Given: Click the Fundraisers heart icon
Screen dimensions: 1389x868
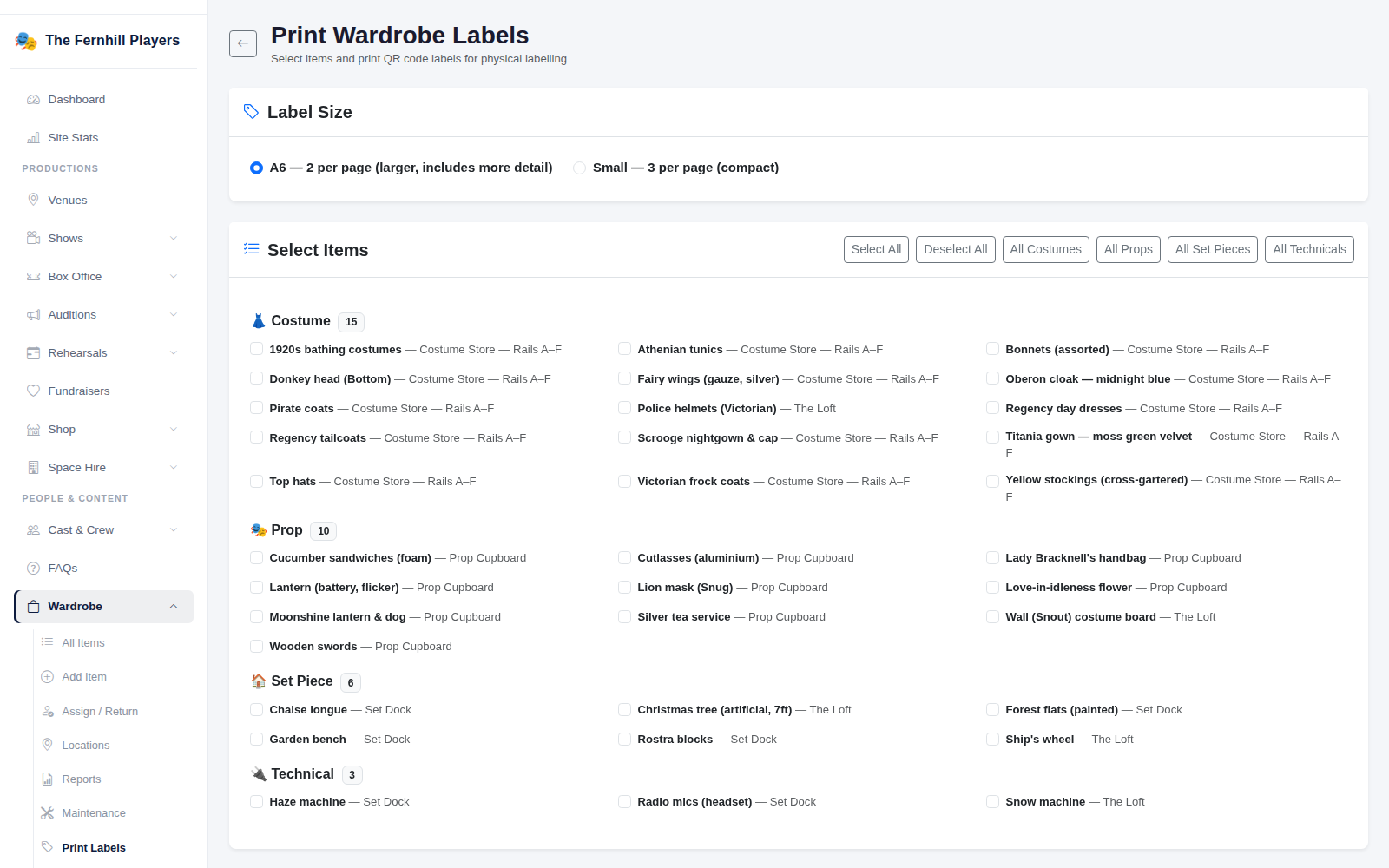Looking at the screenshot, I should [x=33, y=391].
